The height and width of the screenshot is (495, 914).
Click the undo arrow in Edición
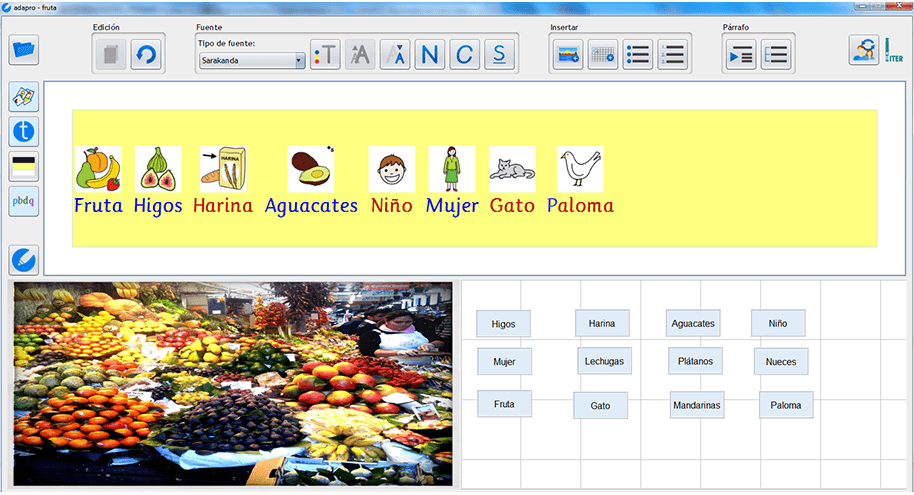click(146, 55)
